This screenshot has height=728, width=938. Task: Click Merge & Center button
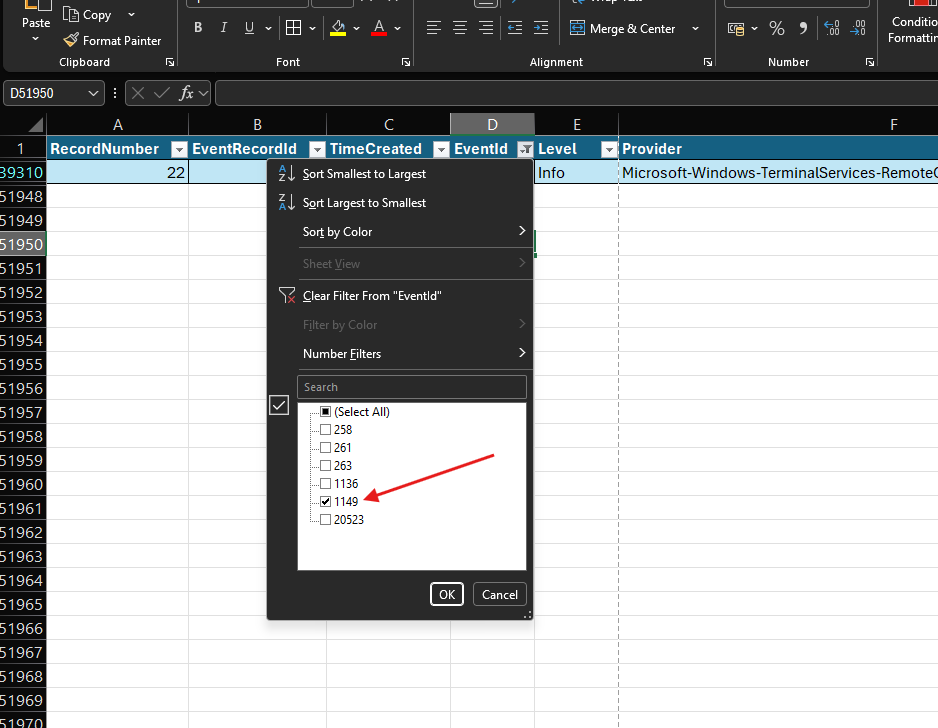coord(623,28)
